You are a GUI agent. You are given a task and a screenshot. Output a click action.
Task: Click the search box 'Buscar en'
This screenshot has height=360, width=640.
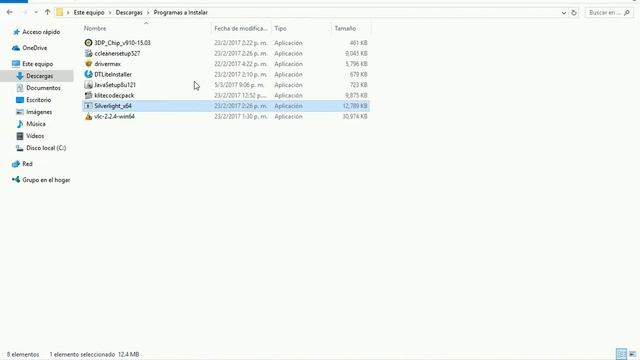pos(609,13)
